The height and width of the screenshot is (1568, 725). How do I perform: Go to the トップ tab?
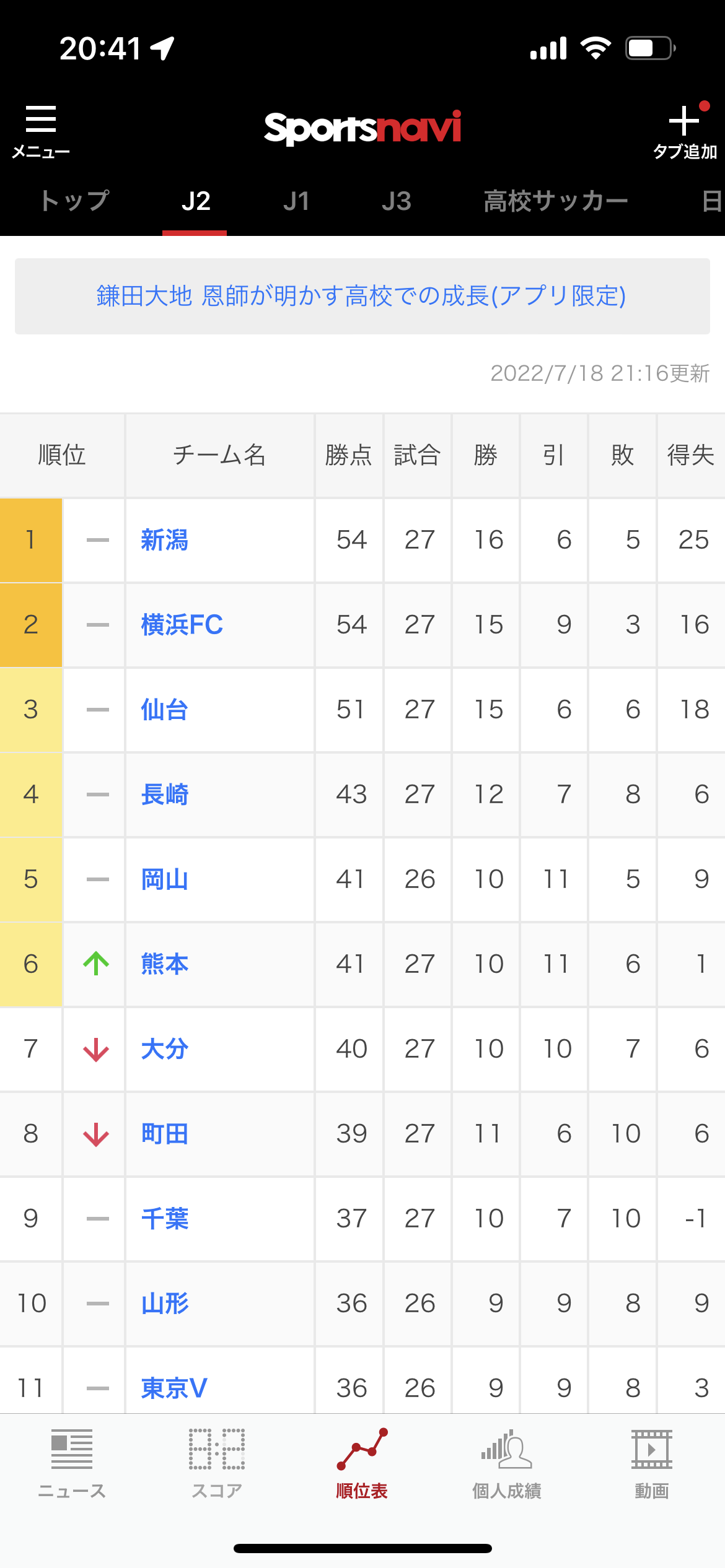point(74,201)
